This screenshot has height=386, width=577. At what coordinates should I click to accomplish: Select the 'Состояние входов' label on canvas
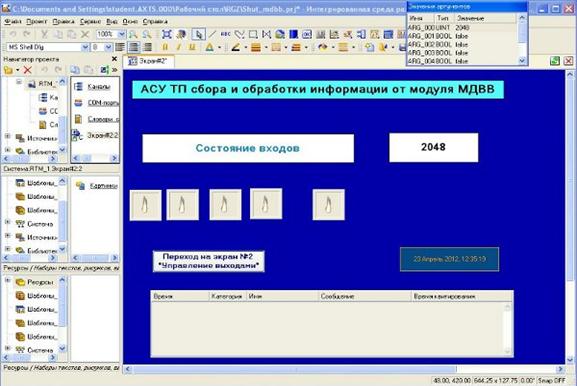248,148
